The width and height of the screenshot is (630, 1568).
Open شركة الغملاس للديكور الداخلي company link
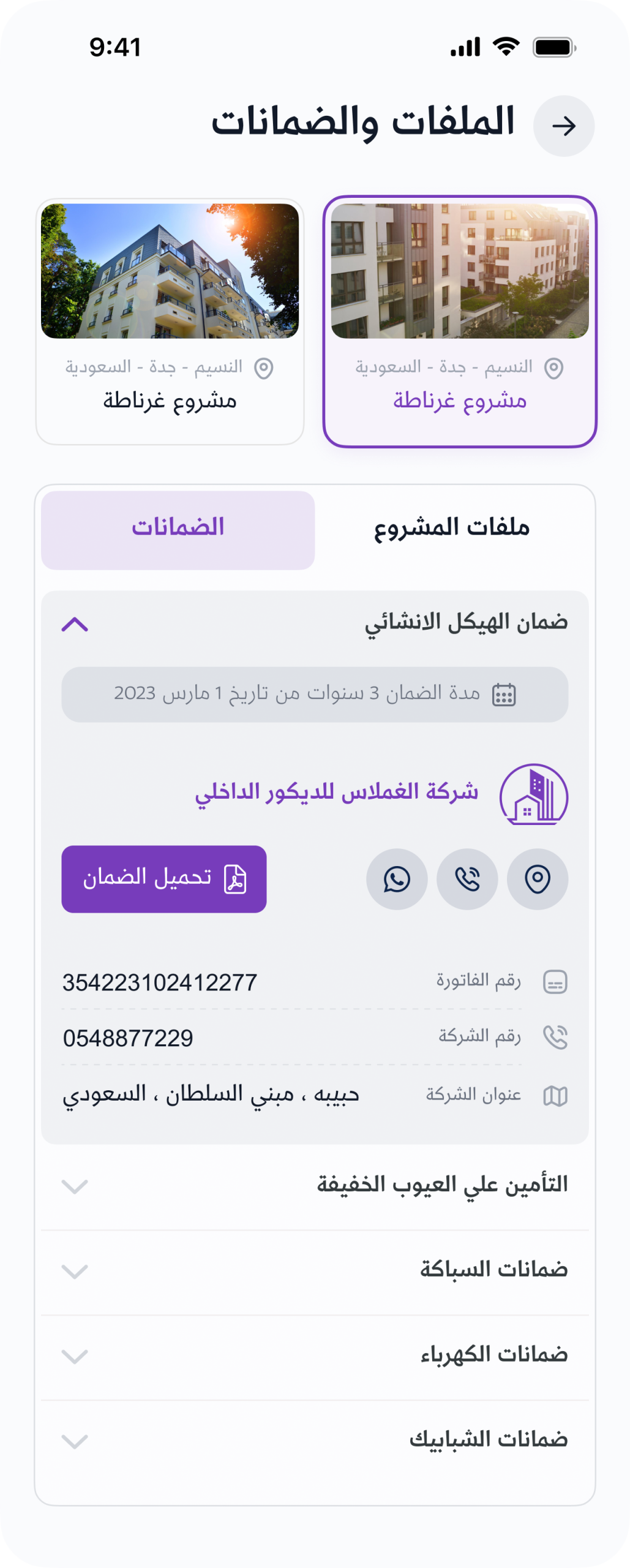pyautogui.click(x=336, y=793)
